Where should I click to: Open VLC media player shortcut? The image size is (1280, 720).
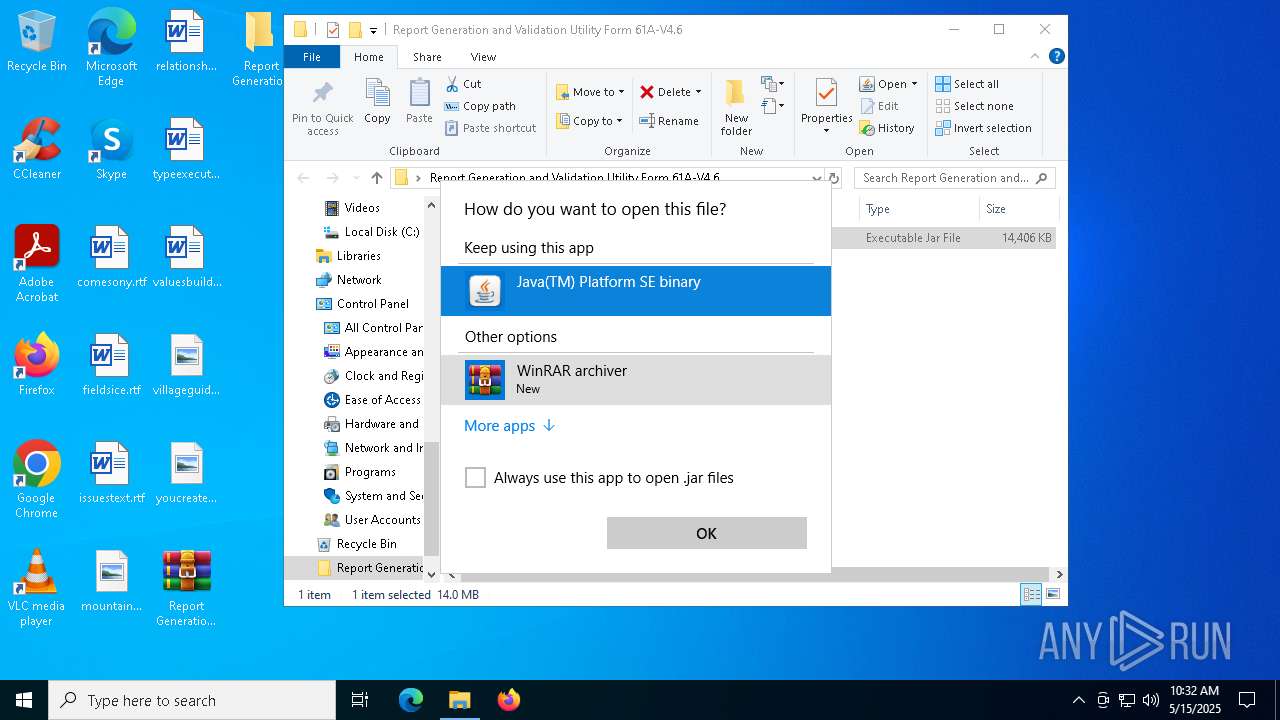37,588
